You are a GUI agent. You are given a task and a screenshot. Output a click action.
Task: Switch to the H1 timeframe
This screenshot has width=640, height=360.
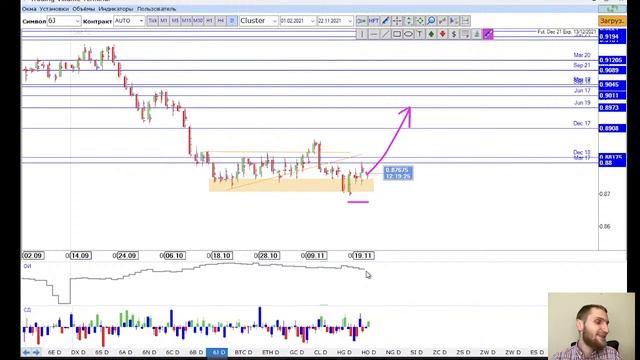(209, 20)
